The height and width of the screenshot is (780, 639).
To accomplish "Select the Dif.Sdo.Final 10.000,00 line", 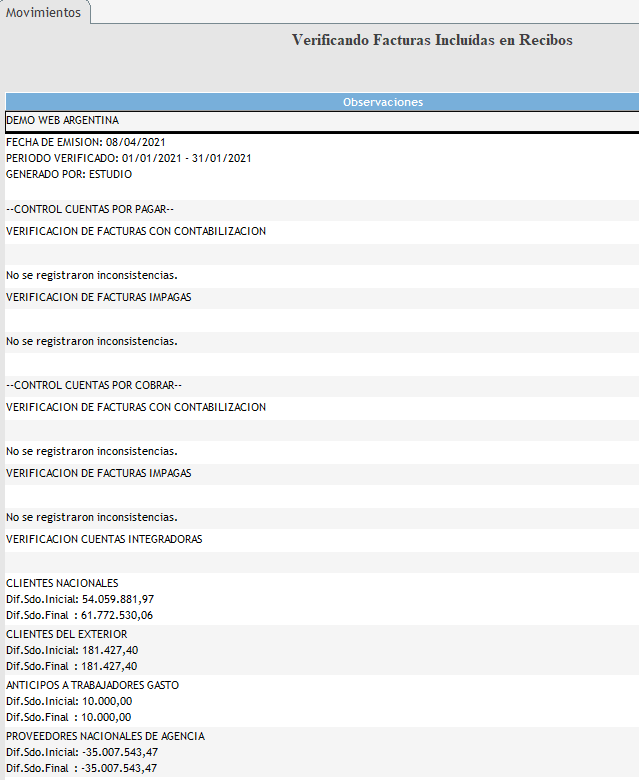I will (68, 716).
